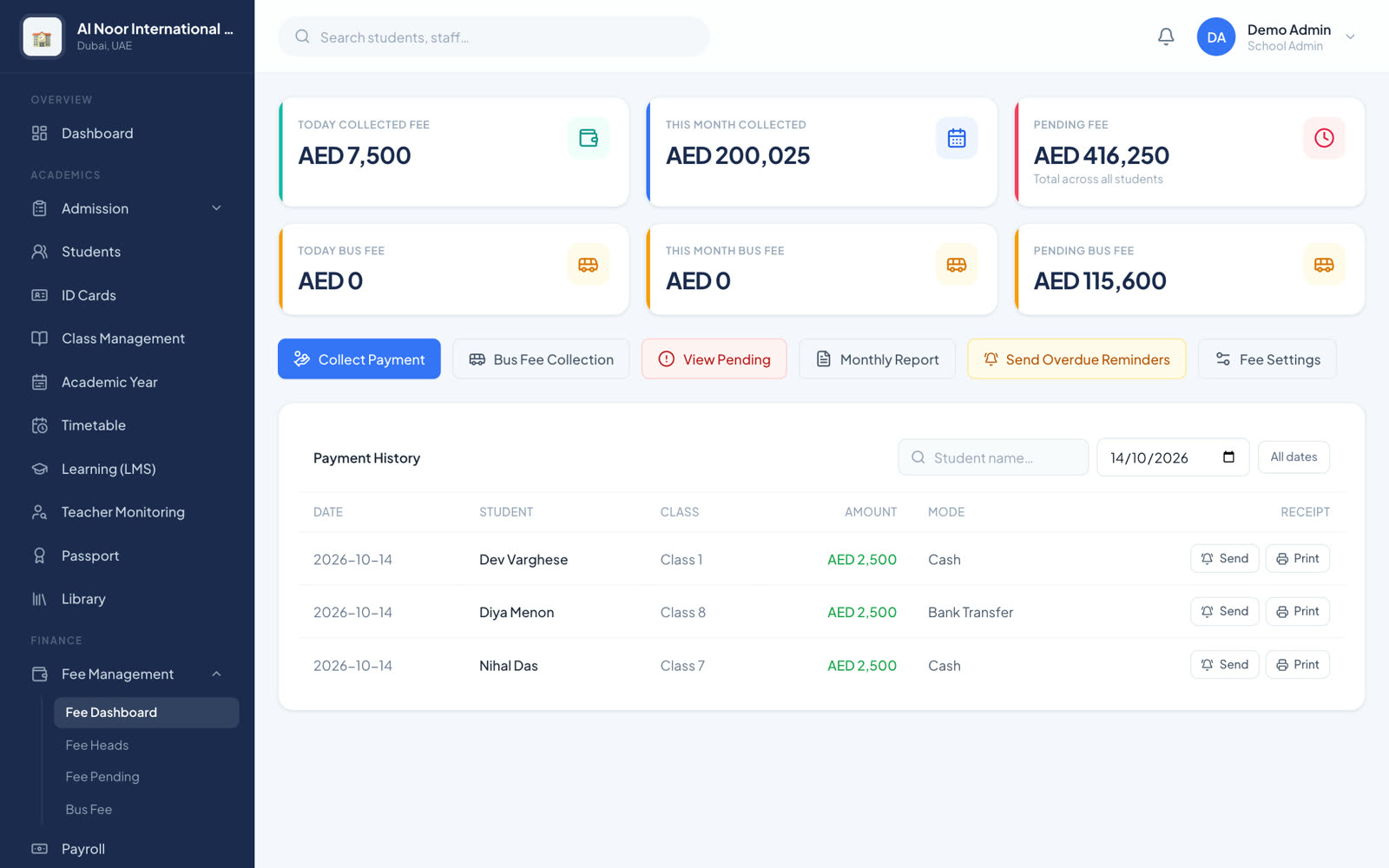Viewport: 1389px width, 868px height.
Task: Click the Diya Menon student name
Action: pos(517,613)
